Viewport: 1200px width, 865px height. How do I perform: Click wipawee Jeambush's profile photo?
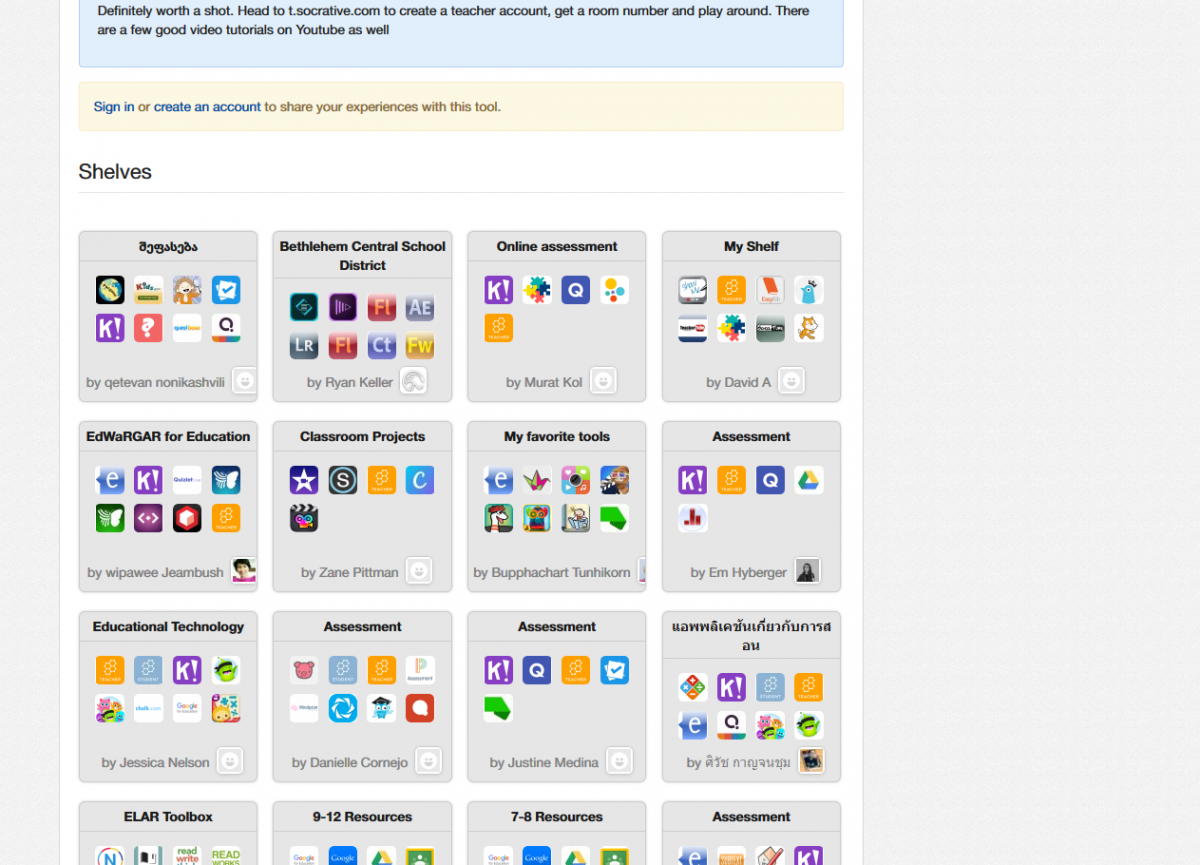tap(243, 571)
